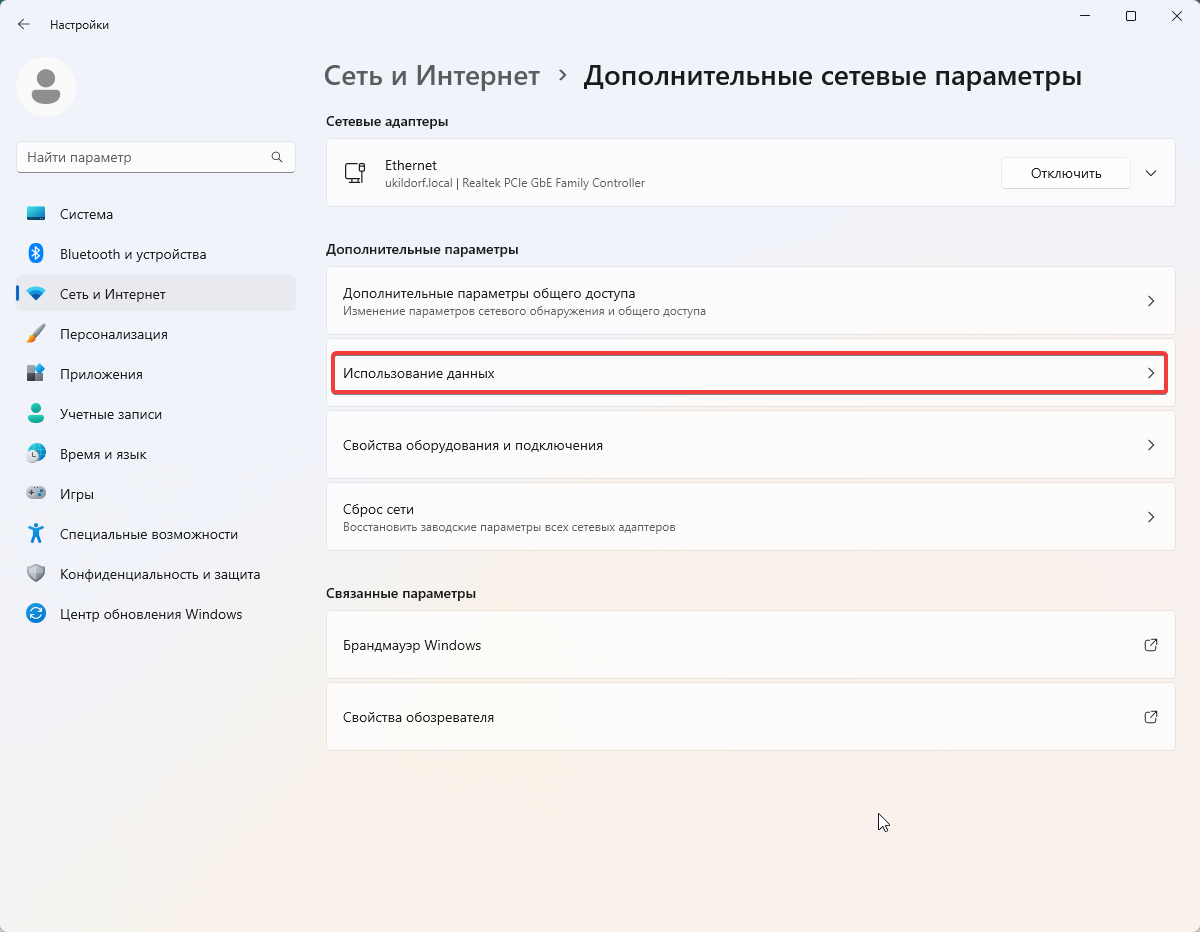
Task: Open chevron of Дополнительные параметры общего доступа
Action: click(1151, 301)
